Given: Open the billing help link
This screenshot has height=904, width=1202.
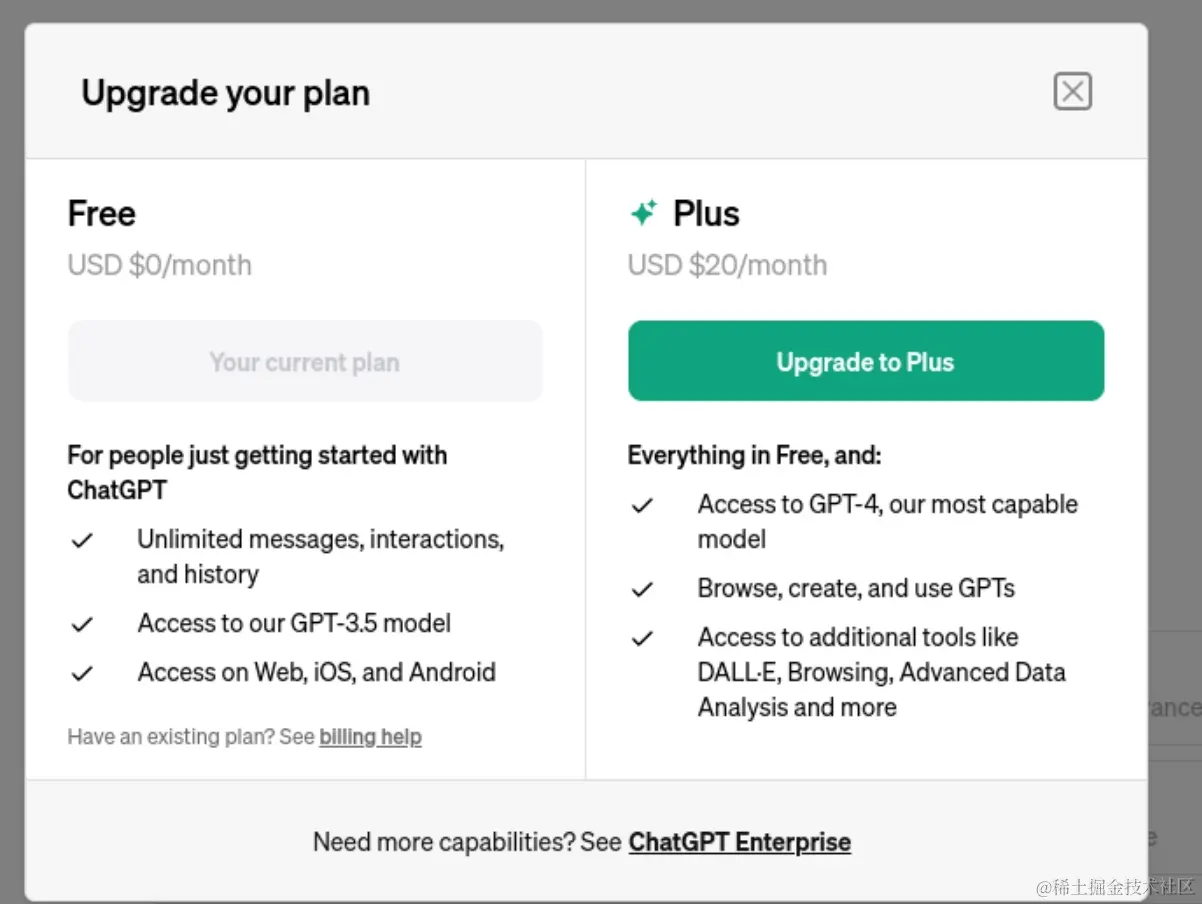Looking at the screenshot, I should tap(370, 737).
